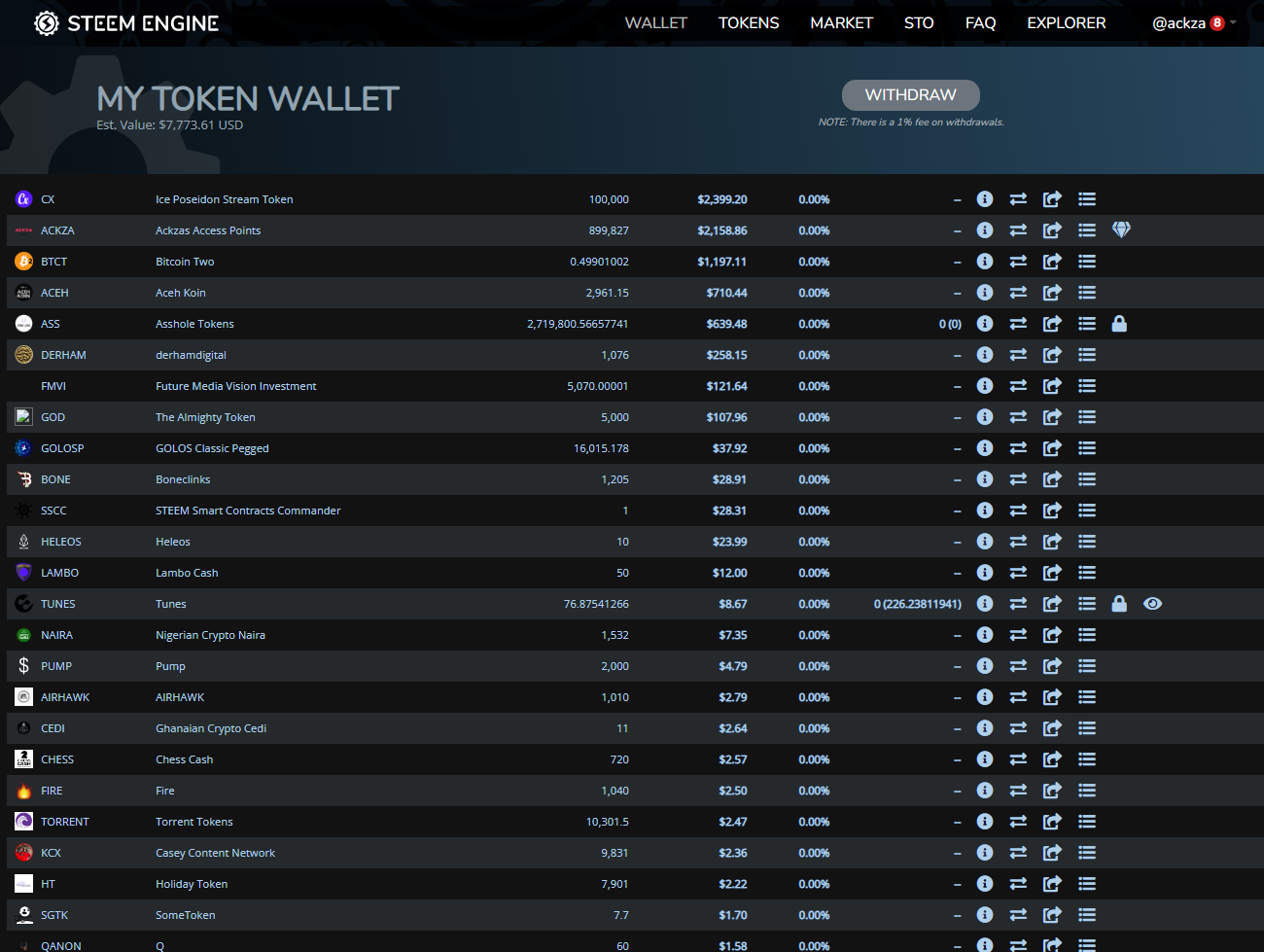
Task: Click the send icon in the ASS row
Action: (x=1052, y=324)
